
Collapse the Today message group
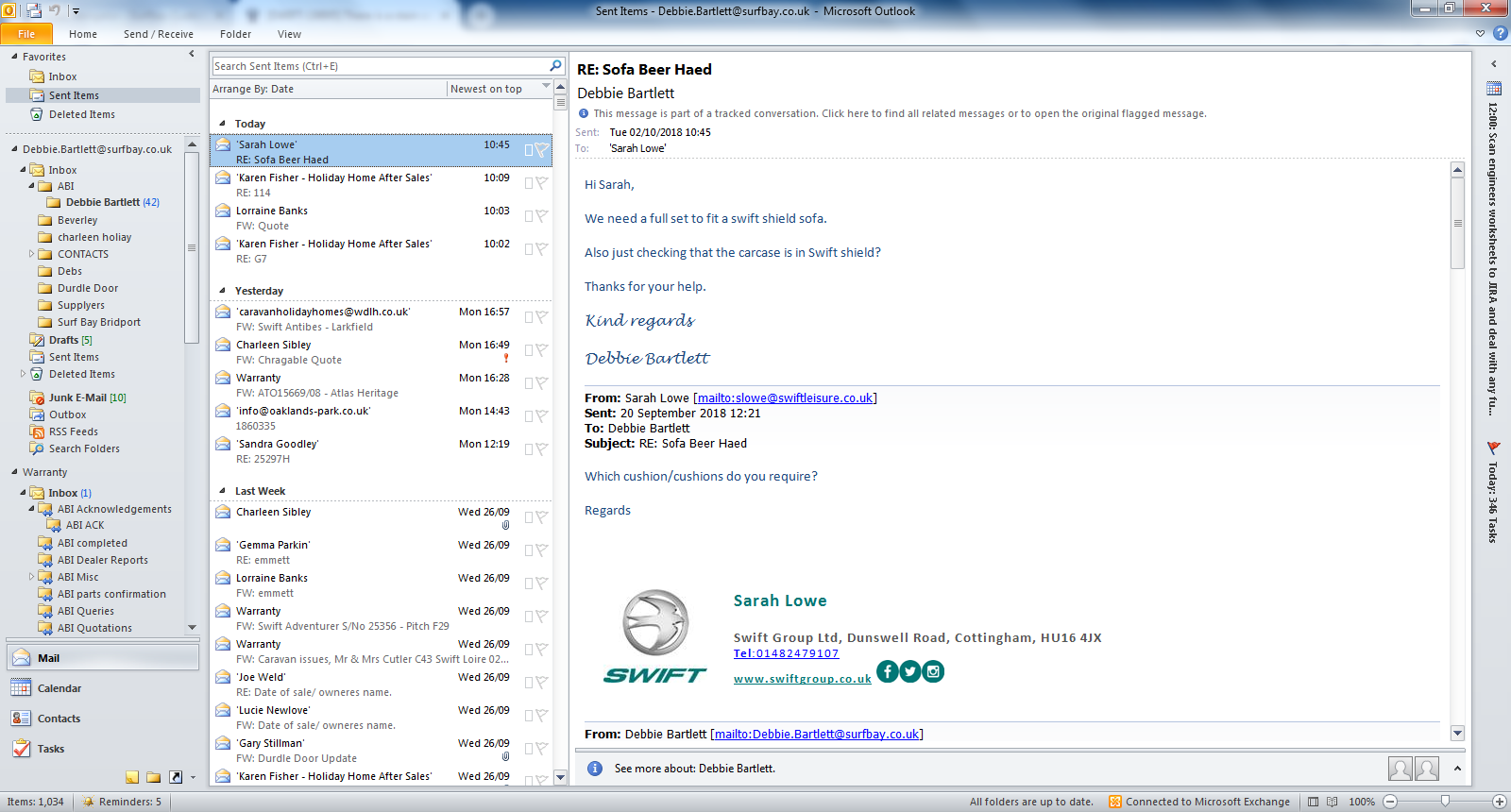[223, 124]
